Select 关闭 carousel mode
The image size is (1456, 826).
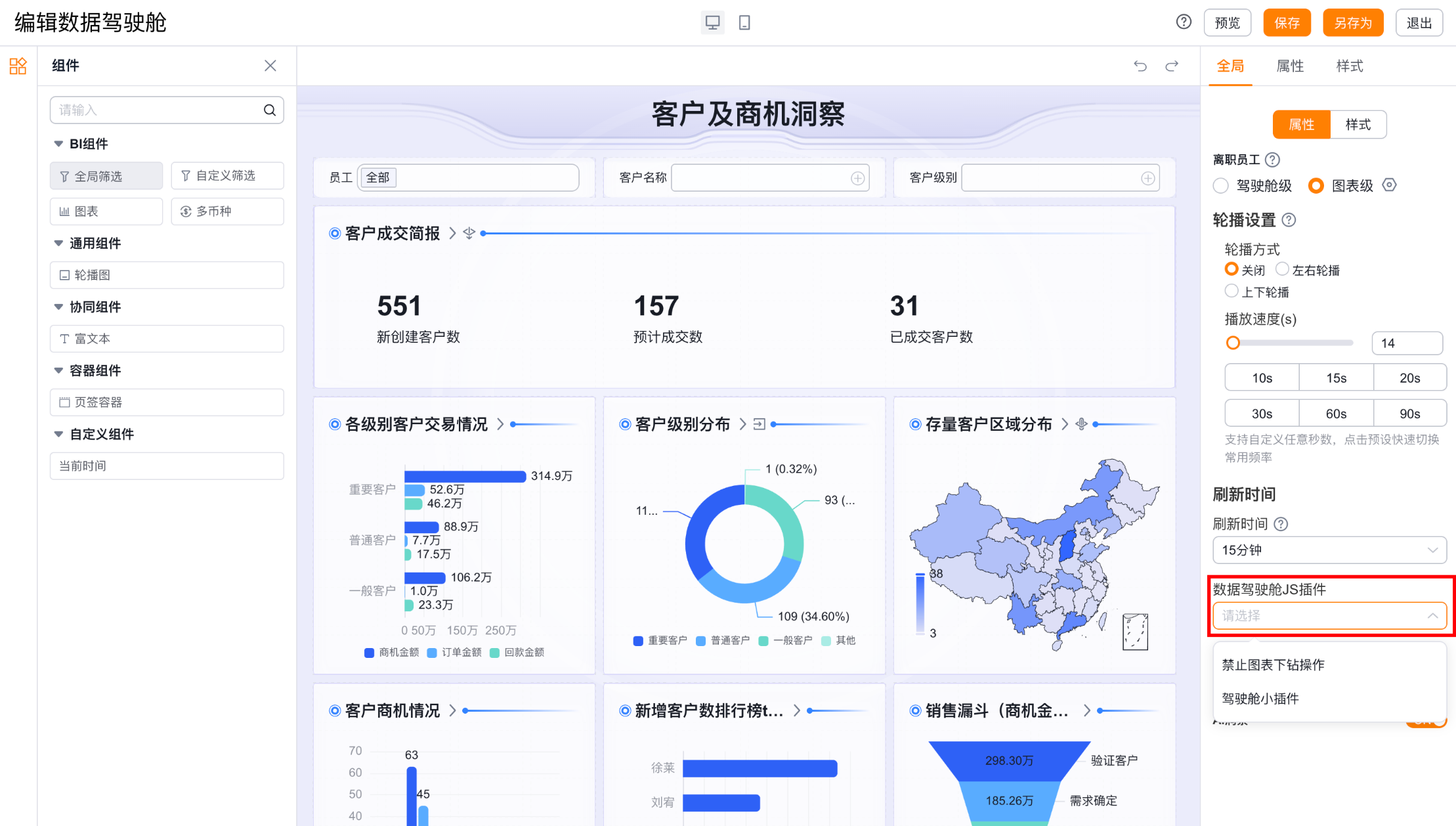(x=1231, y=269)
